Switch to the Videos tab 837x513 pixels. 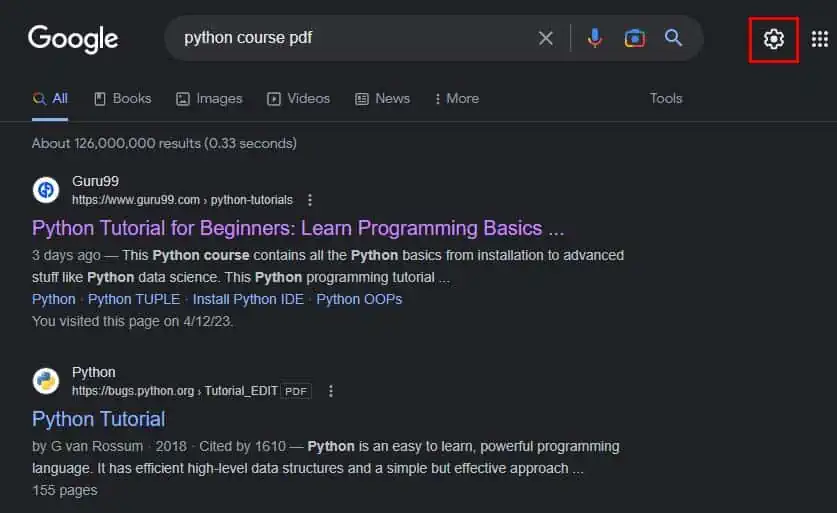click(298, 99)
